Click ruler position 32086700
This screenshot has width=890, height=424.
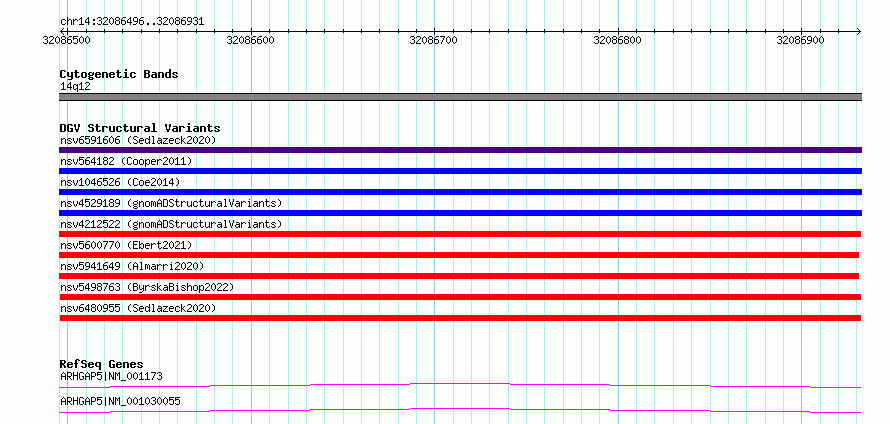434,40
